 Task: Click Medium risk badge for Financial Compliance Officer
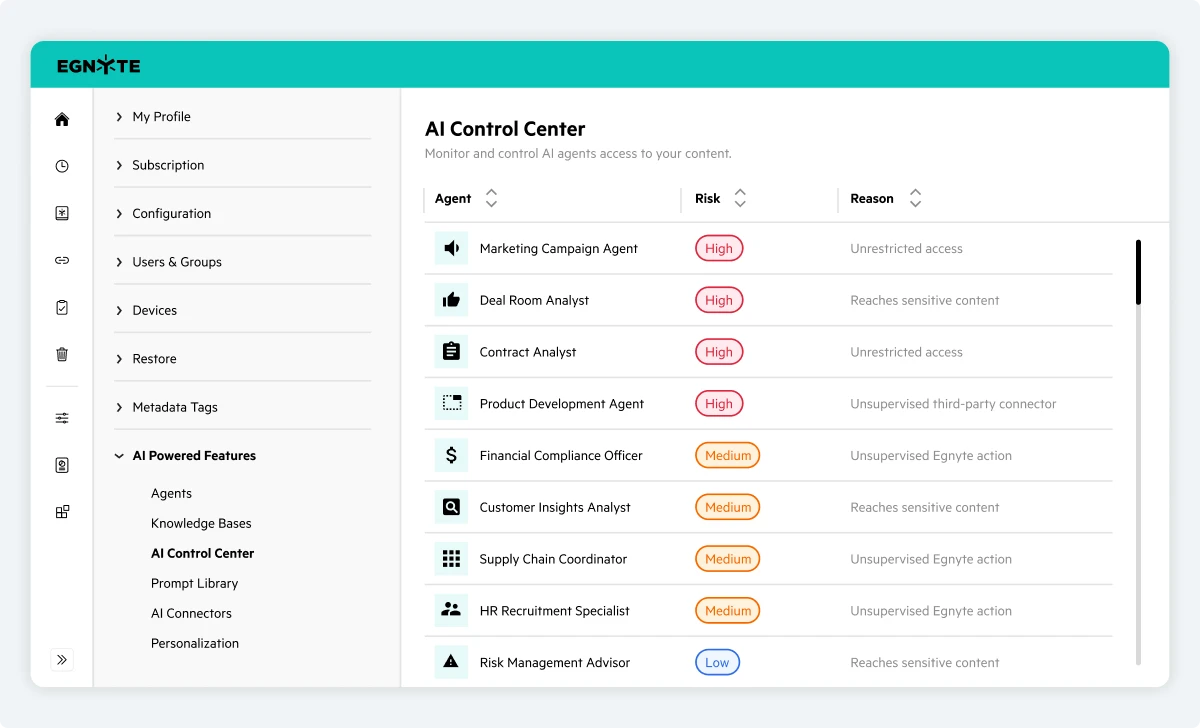pyautogui.click(x=728, y=455)
